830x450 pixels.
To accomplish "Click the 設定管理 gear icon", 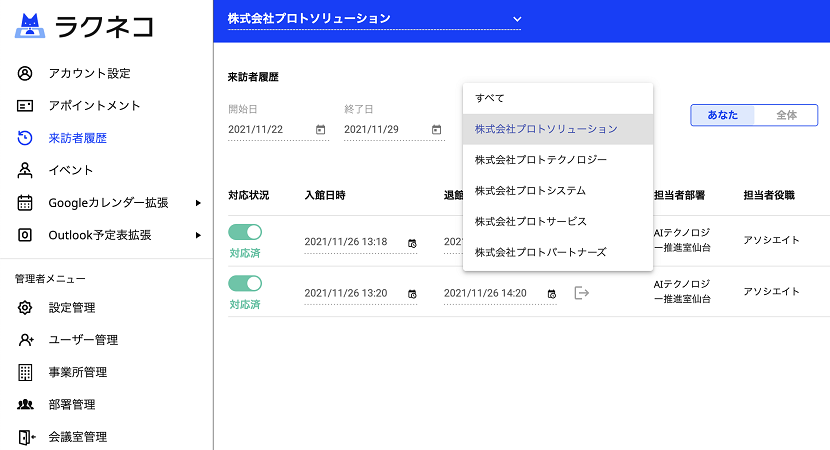I will click(25, 308).
